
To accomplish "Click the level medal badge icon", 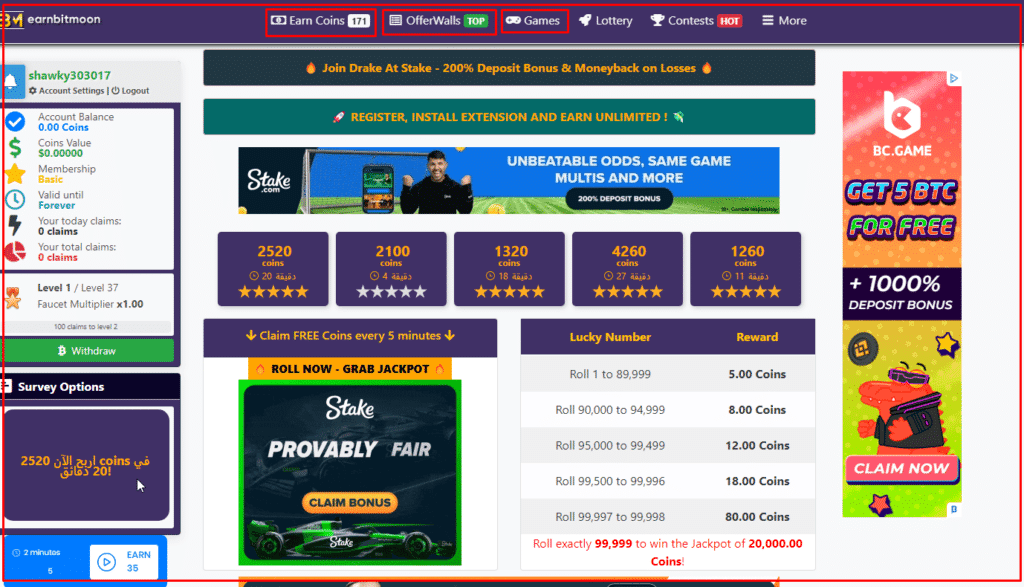I will [13, 297].
